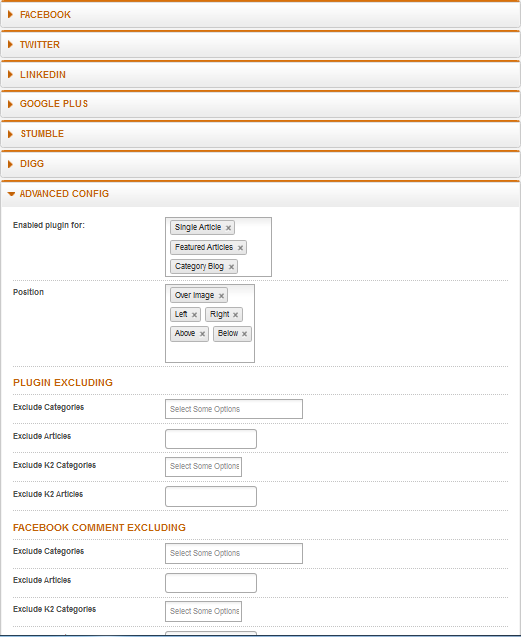Remove the Above position tag

point(202,334)
